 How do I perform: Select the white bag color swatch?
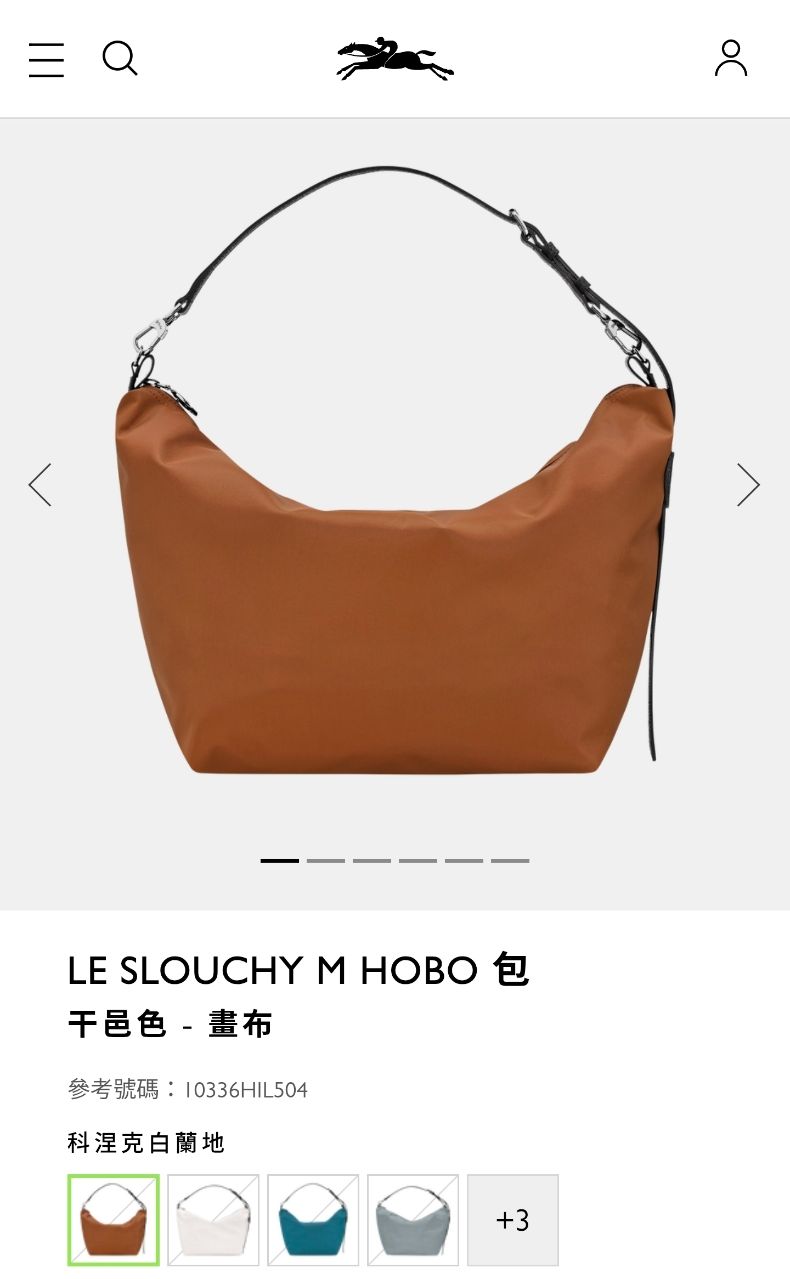pos(213,1220)
